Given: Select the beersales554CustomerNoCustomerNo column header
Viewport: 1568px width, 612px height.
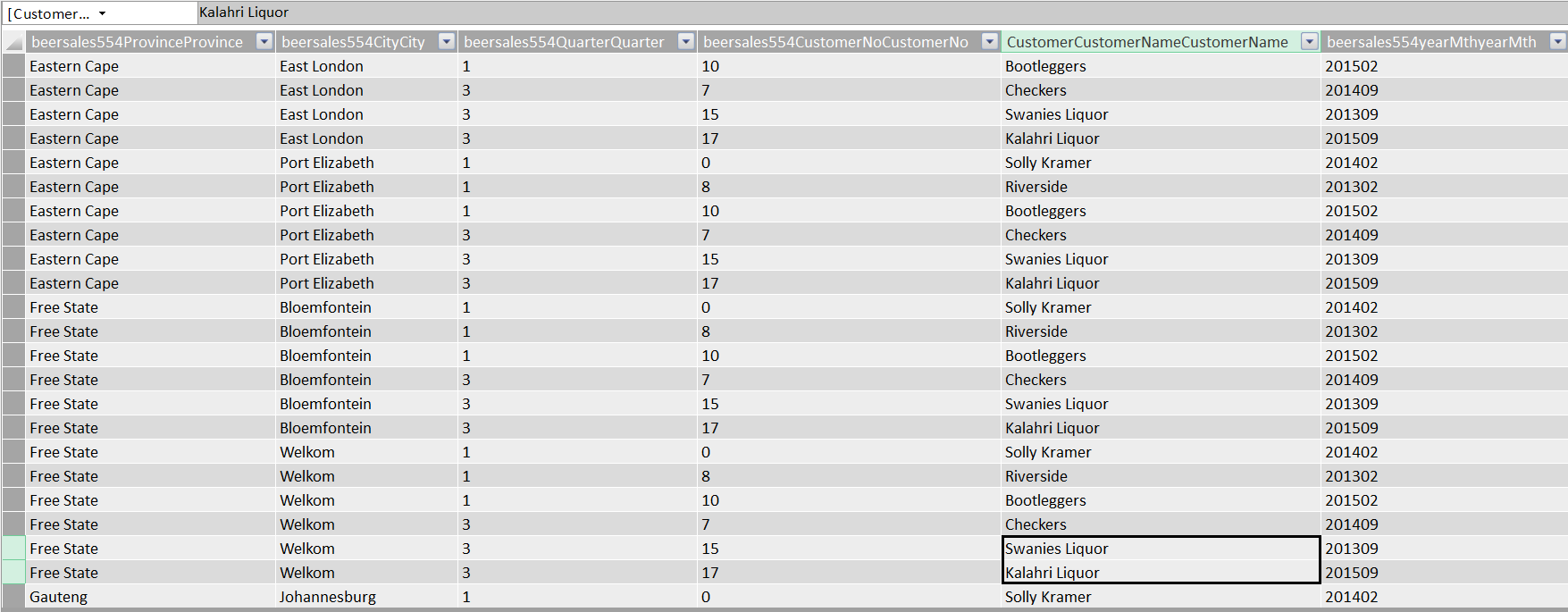Looking at the screenshot, I should pyautogui.click(x=835, y=42).
